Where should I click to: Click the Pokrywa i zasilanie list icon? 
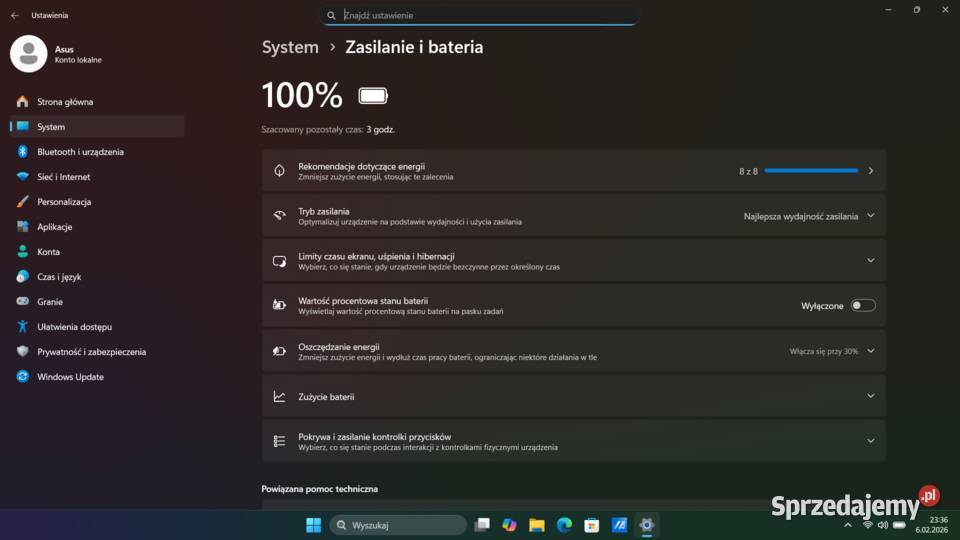click(x=279, y=441)
